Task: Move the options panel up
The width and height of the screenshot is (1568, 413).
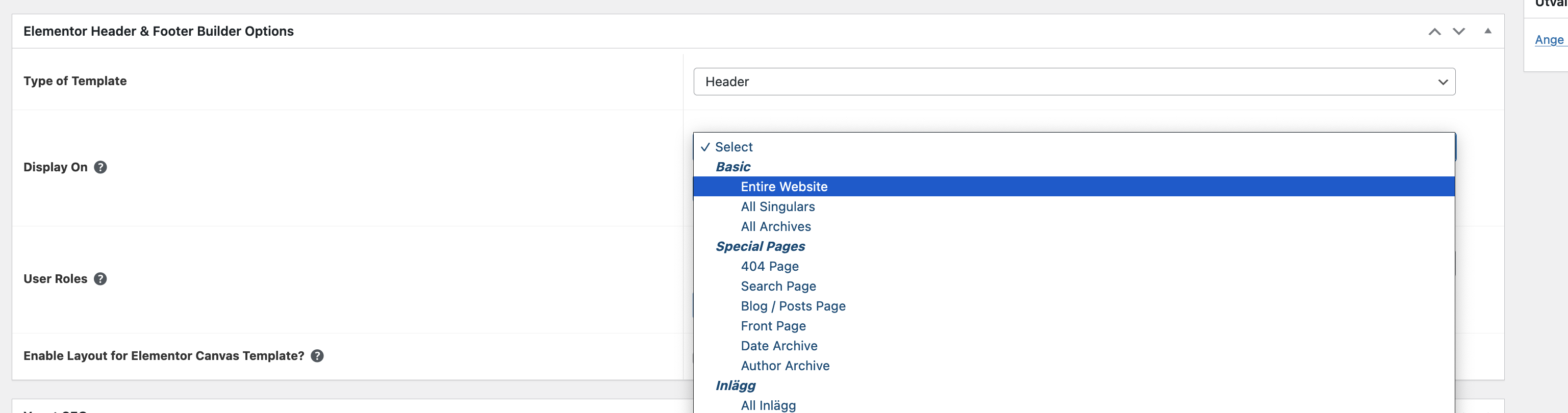Action: (1434, 32)
